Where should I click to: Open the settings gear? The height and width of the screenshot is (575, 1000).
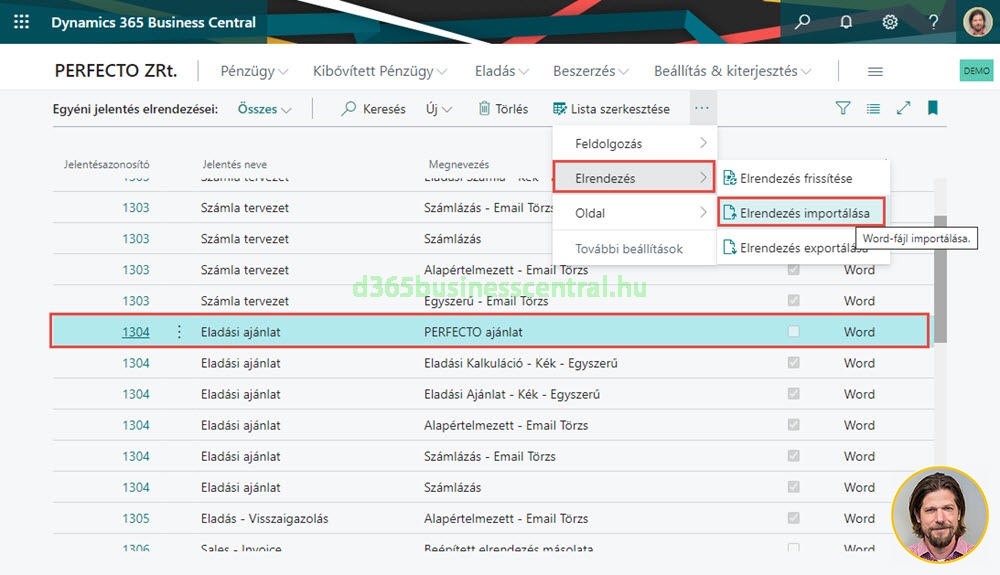pos(890,22)
